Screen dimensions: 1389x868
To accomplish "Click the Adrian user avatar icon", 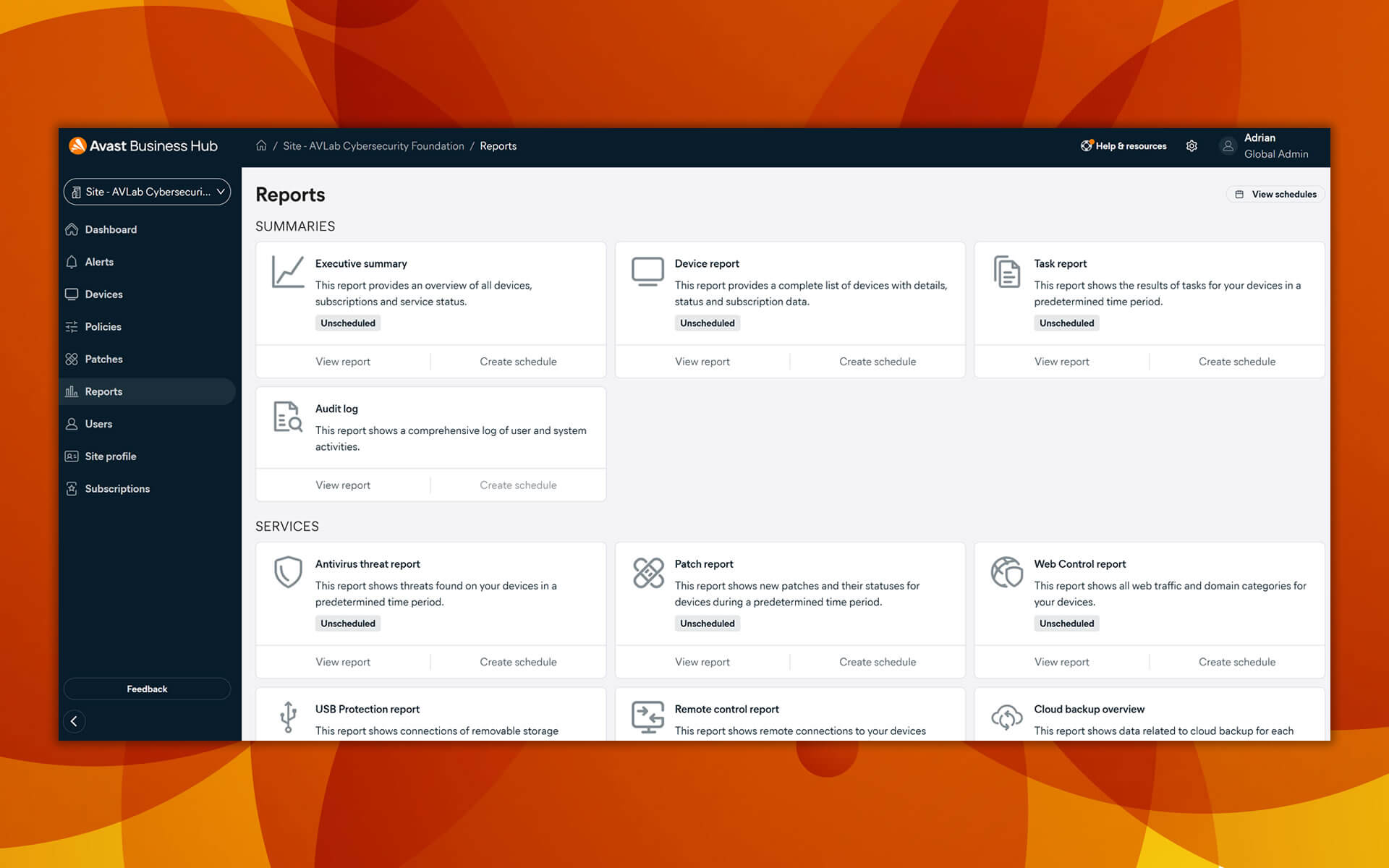I will tap(1228, 146).
